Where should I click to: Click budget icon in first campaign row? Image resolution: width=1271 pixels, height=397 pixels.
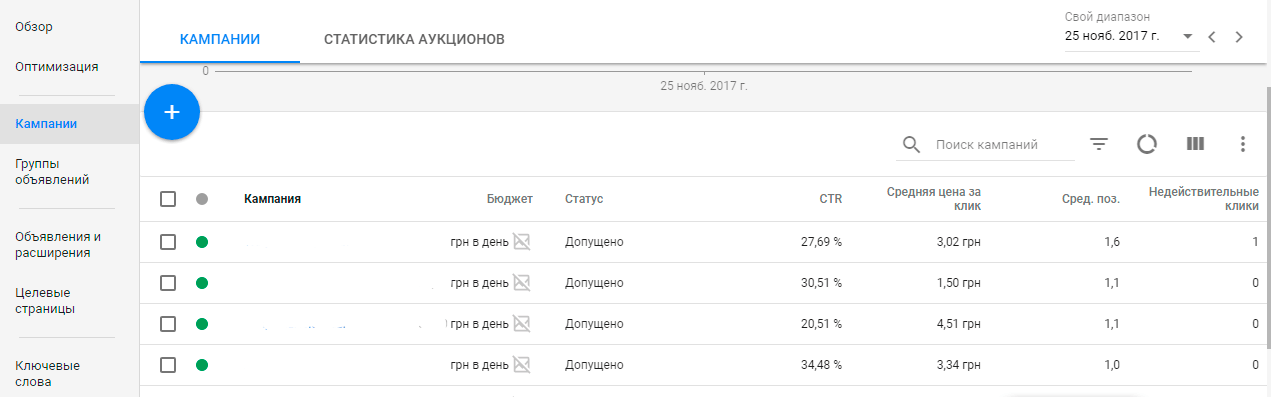tap(521, 241)
